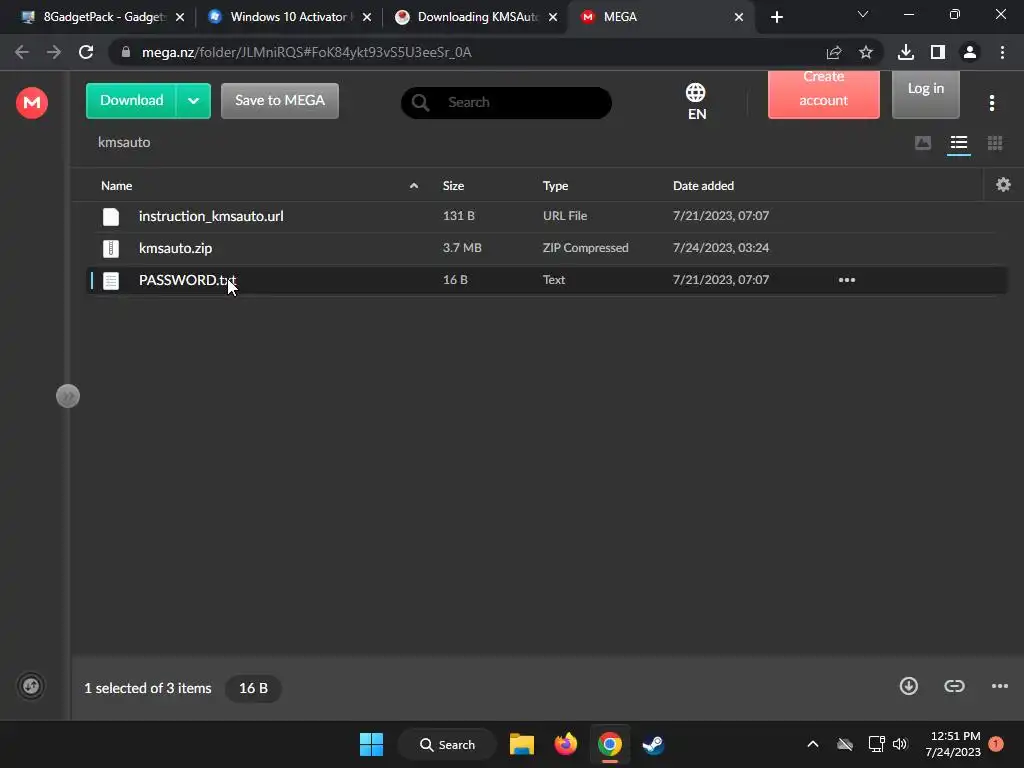Click the instruction_kmsauto.url file icon
Viewport: 1024px width, 768px height.
(111, 217)
